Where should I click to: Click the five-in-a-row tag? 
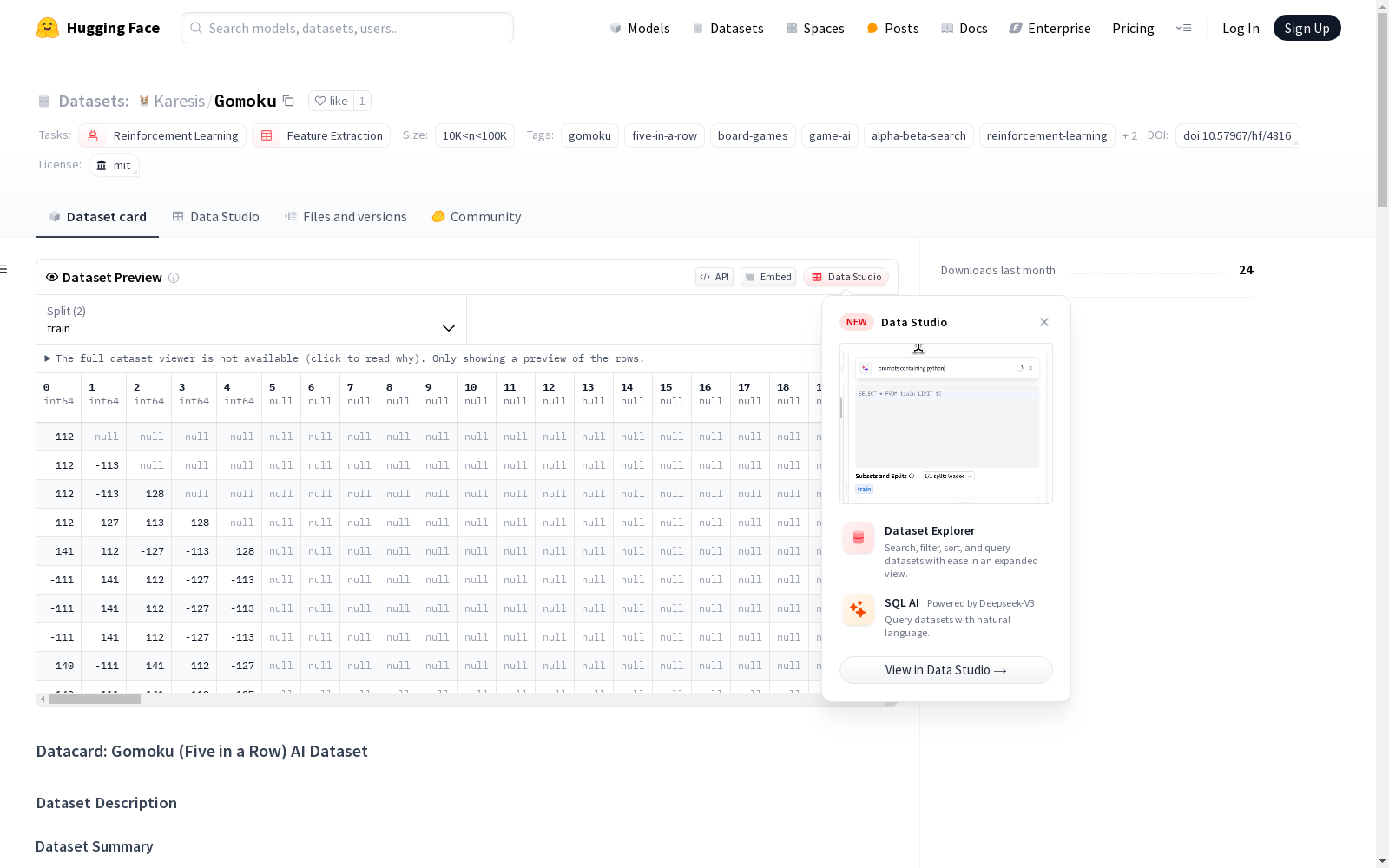click(664, 135)
